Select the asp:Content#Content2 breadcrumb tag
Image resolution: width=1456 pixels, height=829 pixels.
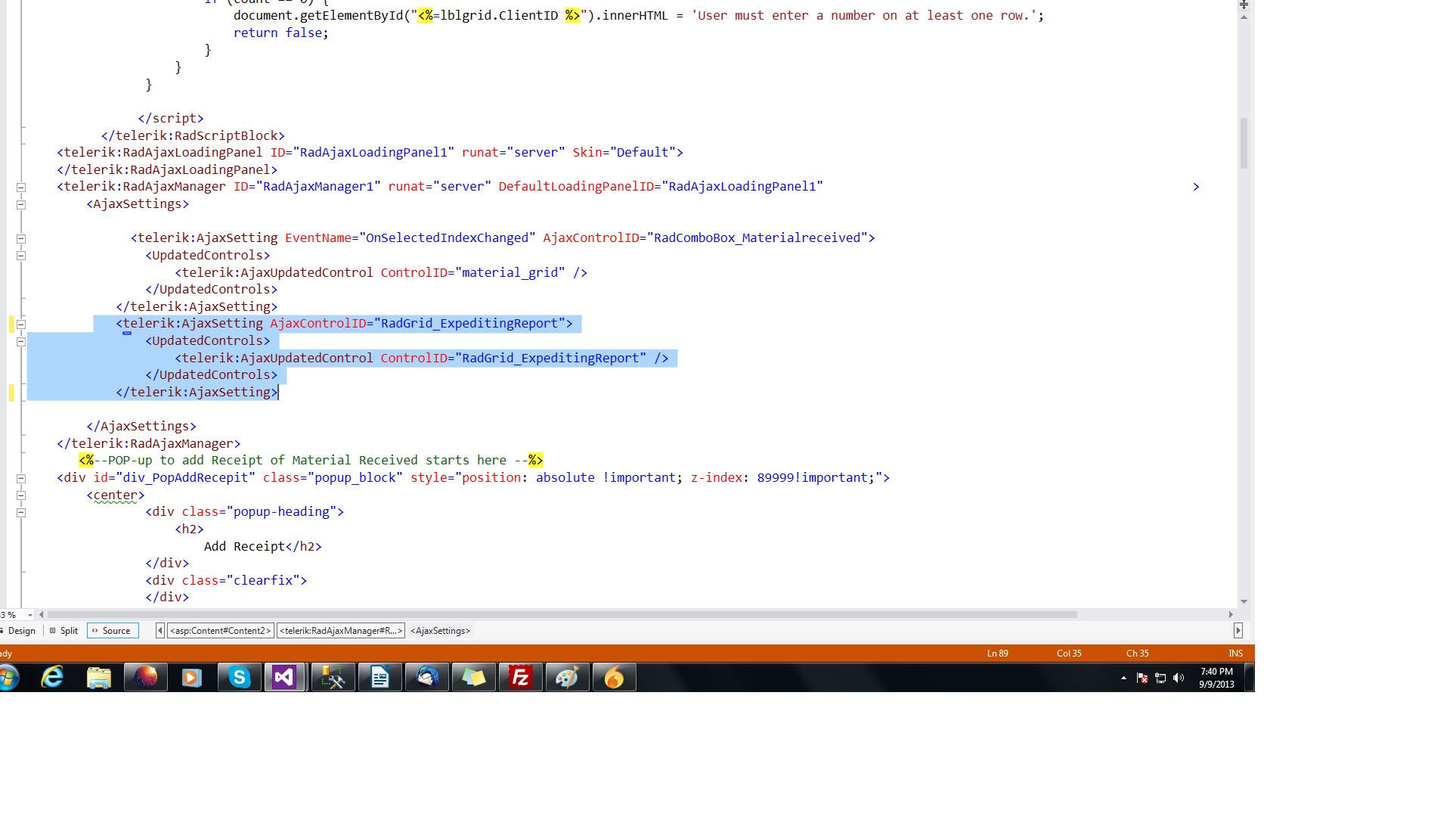(x=220, y=631)
